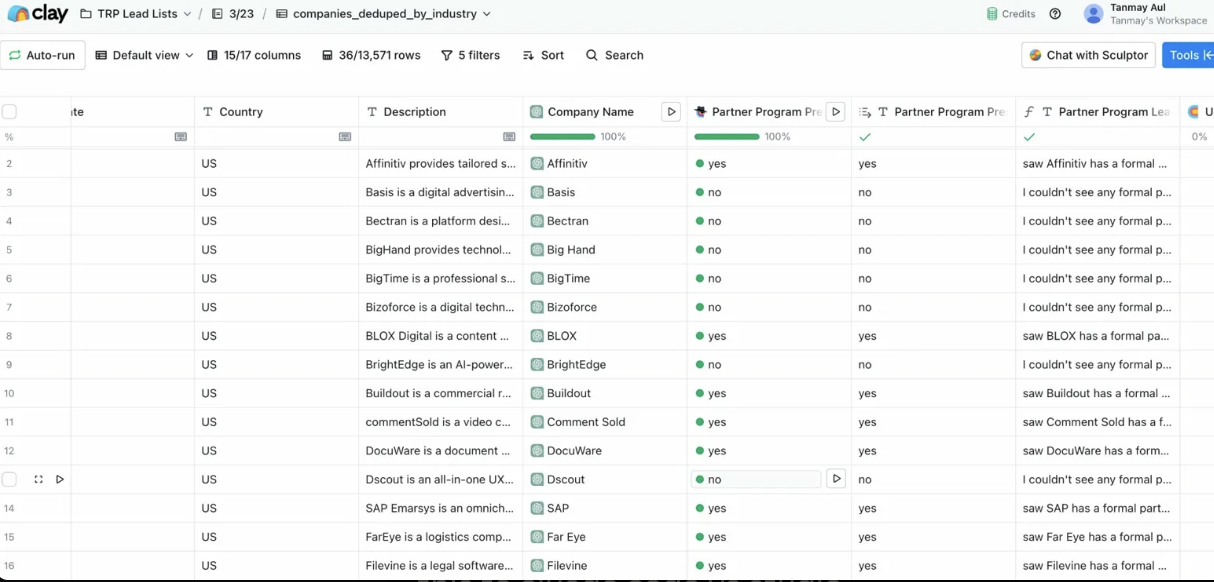Click the 3/23 workbook icon in breadcrumb
The width and height of the screenshot is (1214, 582).
tap(217, 14)
